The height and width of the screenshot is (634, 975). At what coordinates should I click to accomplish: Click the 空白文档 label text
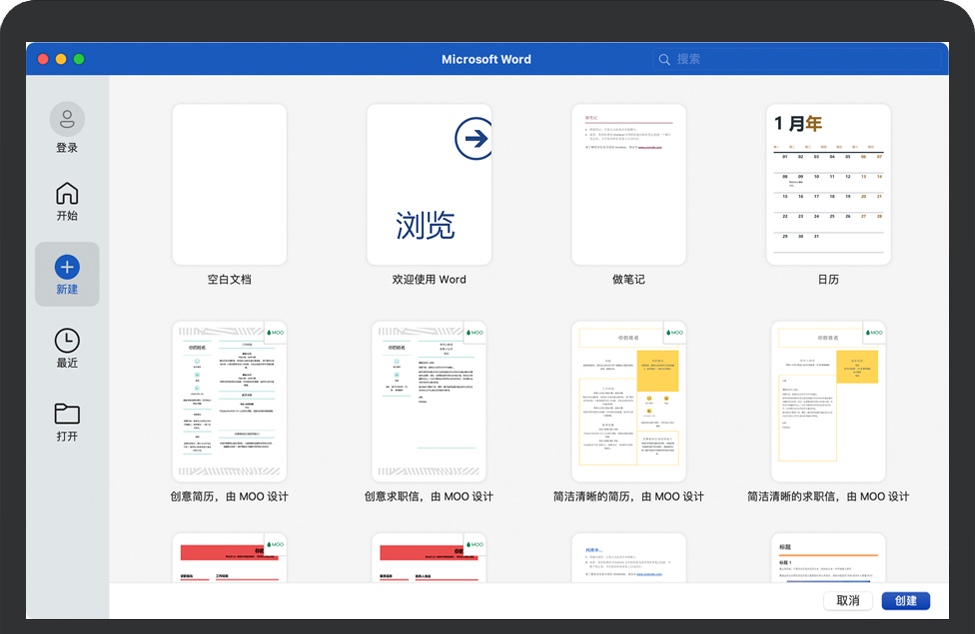click(229, 280)
